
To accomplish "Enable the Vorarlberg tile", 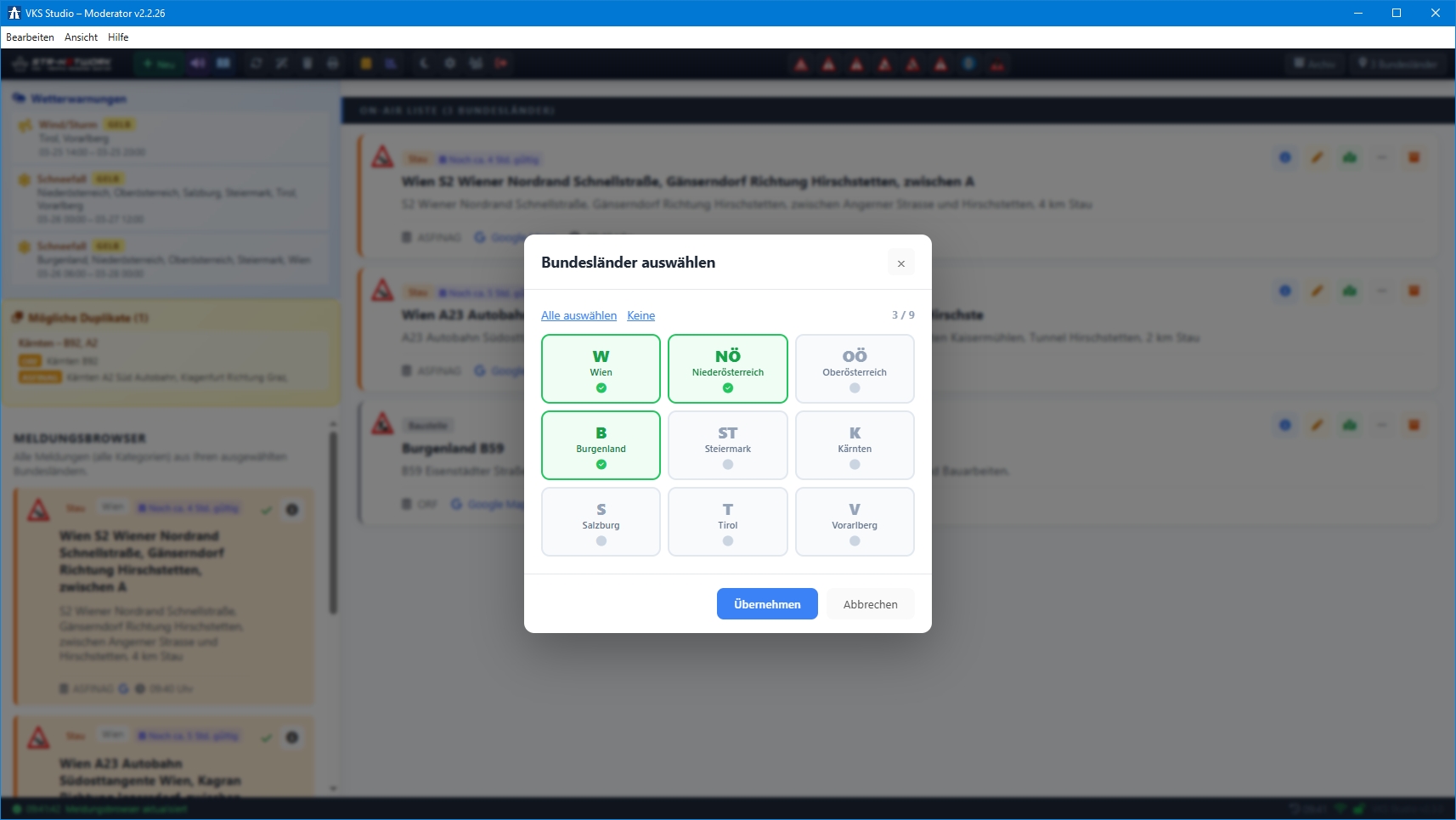I will (854, 522).
